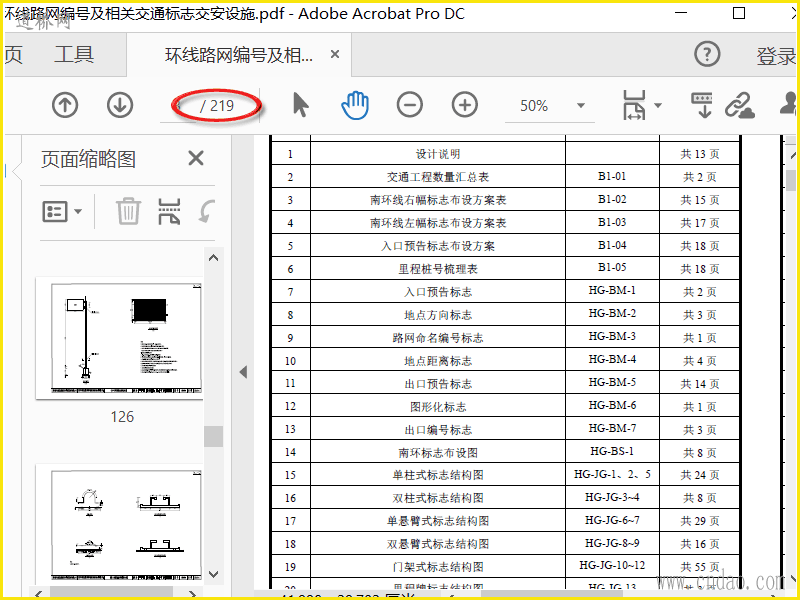This screenshot has height=600, width=800.
Task: Click 单悬臂式标志结构图 row text
Action: [x=438, y=521]
